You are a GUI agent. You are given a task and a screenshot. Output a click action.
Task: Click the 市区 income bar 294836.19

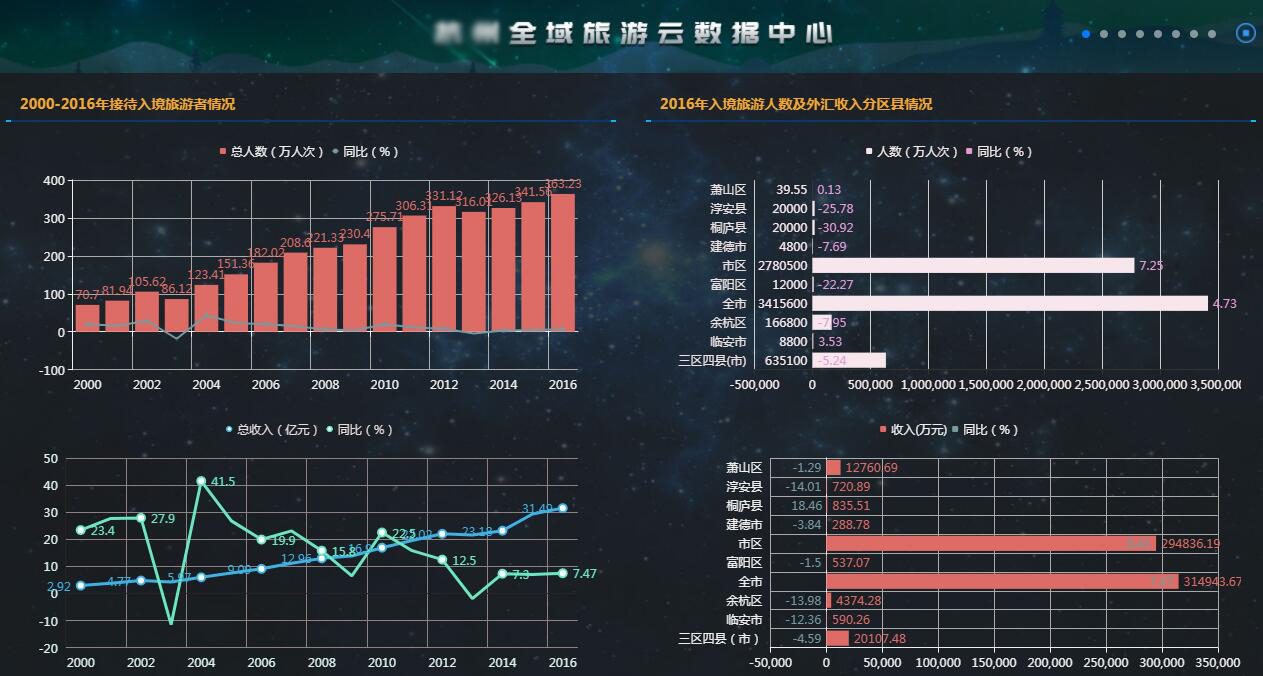(x=991, y=543)
